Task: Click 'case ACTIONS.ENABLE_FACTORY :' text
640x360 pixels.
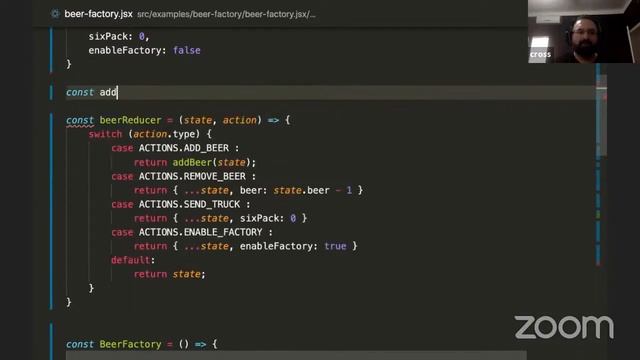Action: coord(192,232)
